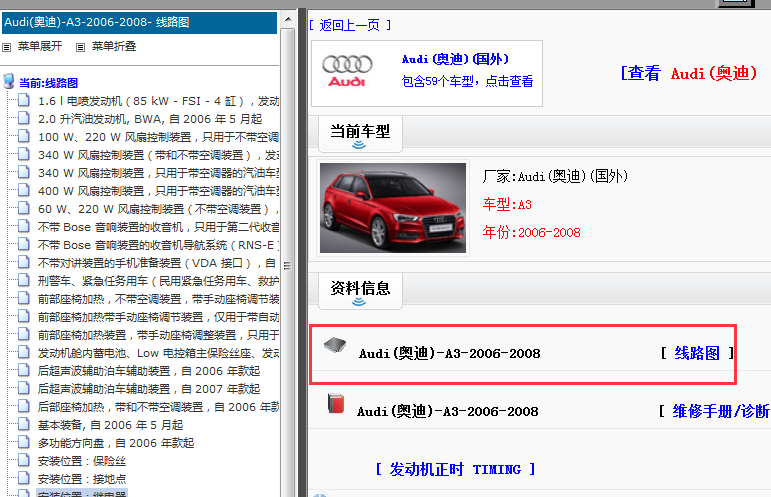Open 菜单展开 to expand all menus

pyautogui.click(x=40, y=46)
